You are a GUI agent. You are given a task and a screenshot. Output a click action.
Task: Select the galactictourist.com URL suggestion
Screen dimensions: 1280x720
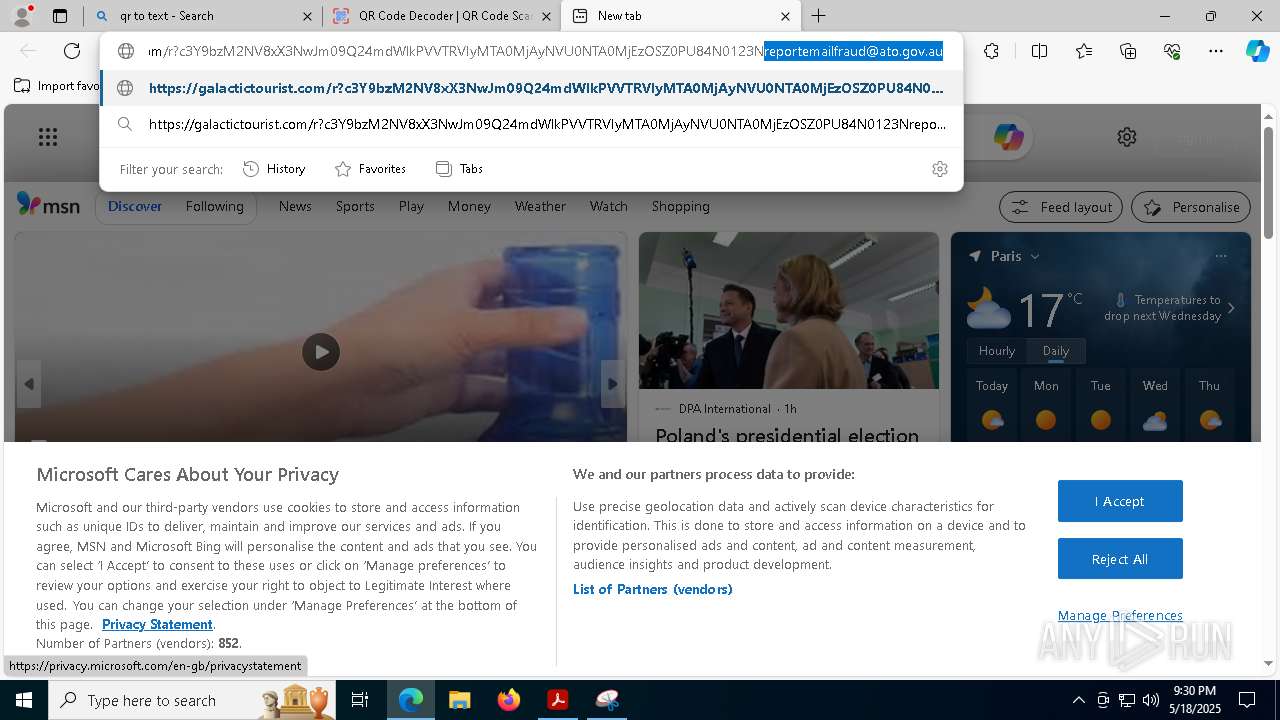tap(531, 88)
